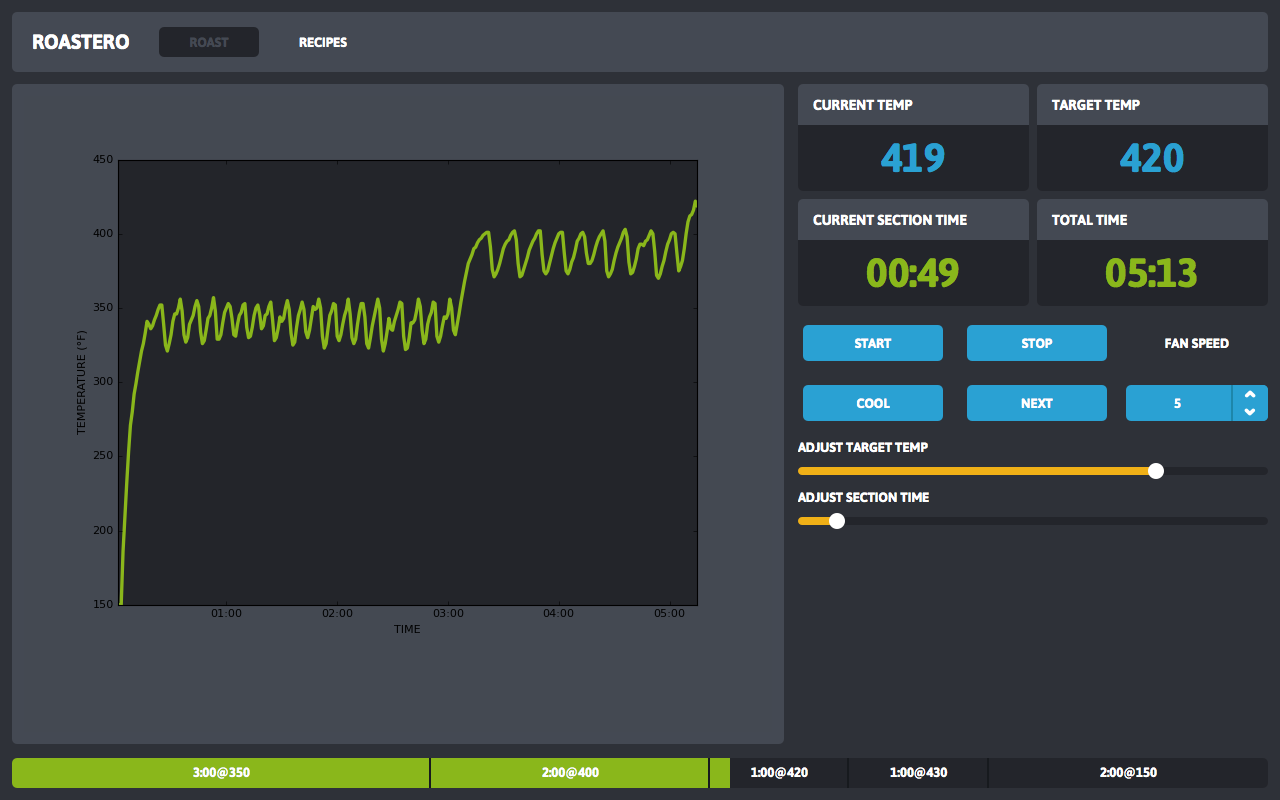Increase fan speed with up arrow
Image resolution: width=1280 pixels, height=800 pixels.
pyautogui.click(x=1250, y=394)
